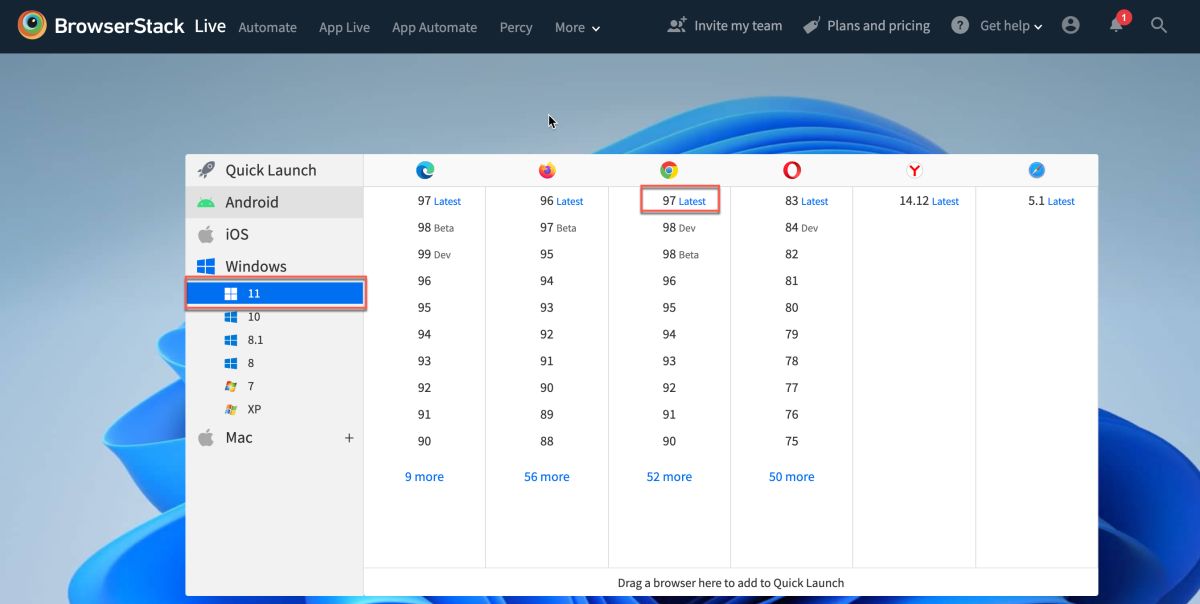Collapse the Windows platform section
Viewport: 1200px width, 604px height.
click(274, 266)
